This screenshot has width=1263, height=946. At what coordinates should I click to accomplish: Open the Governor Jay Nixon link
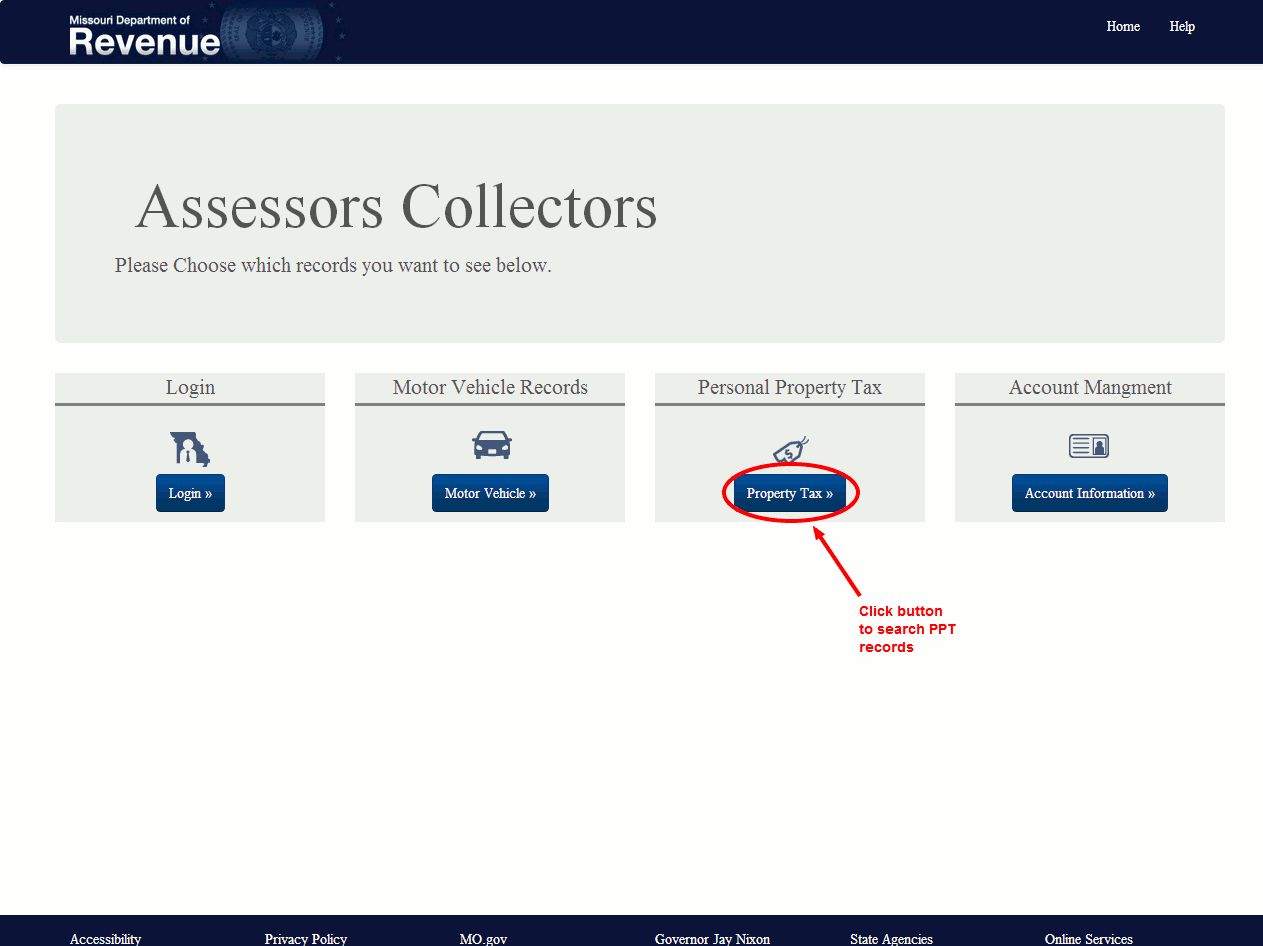click(x=712, y=938)
